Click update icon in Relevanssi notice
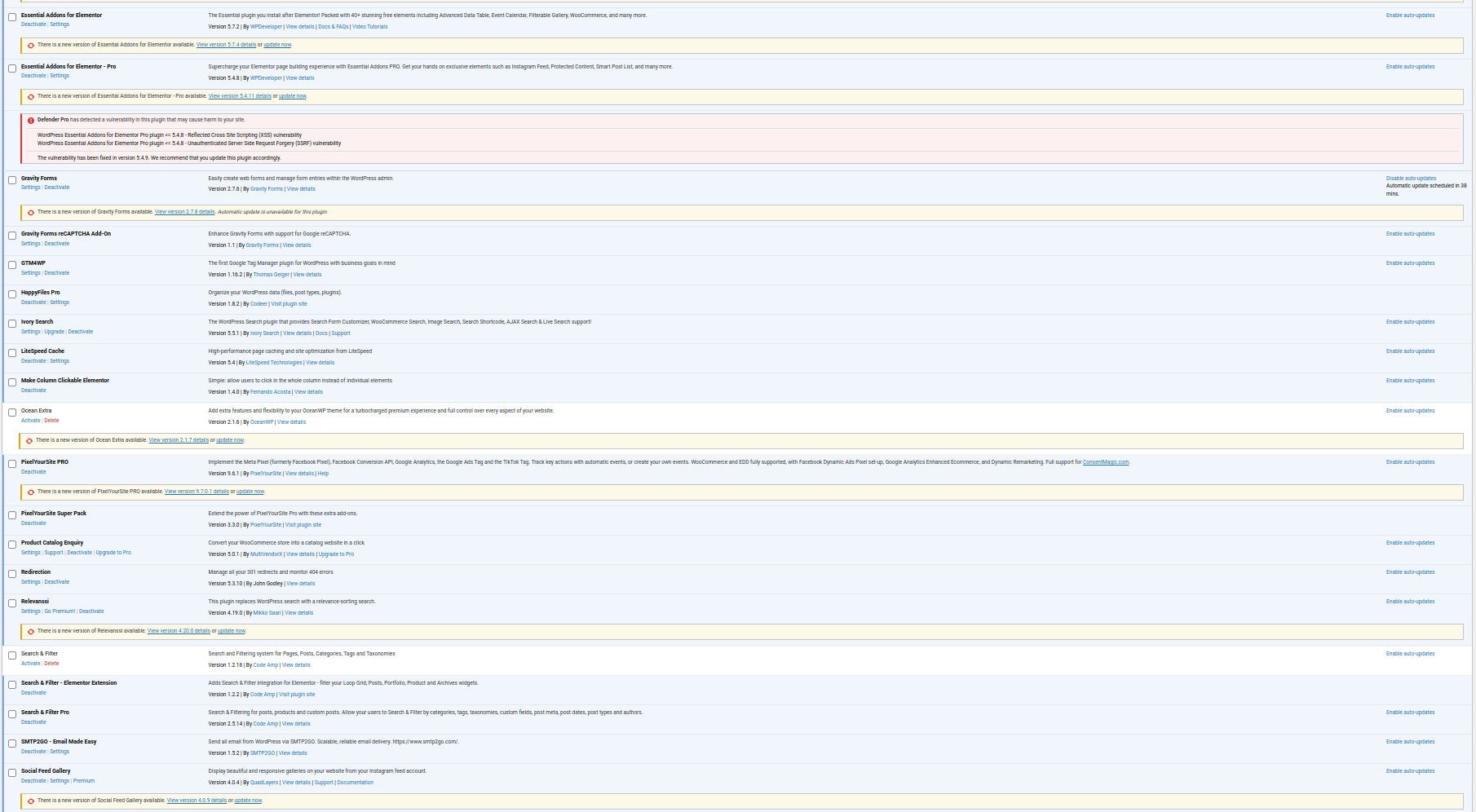 click(31, 631)
